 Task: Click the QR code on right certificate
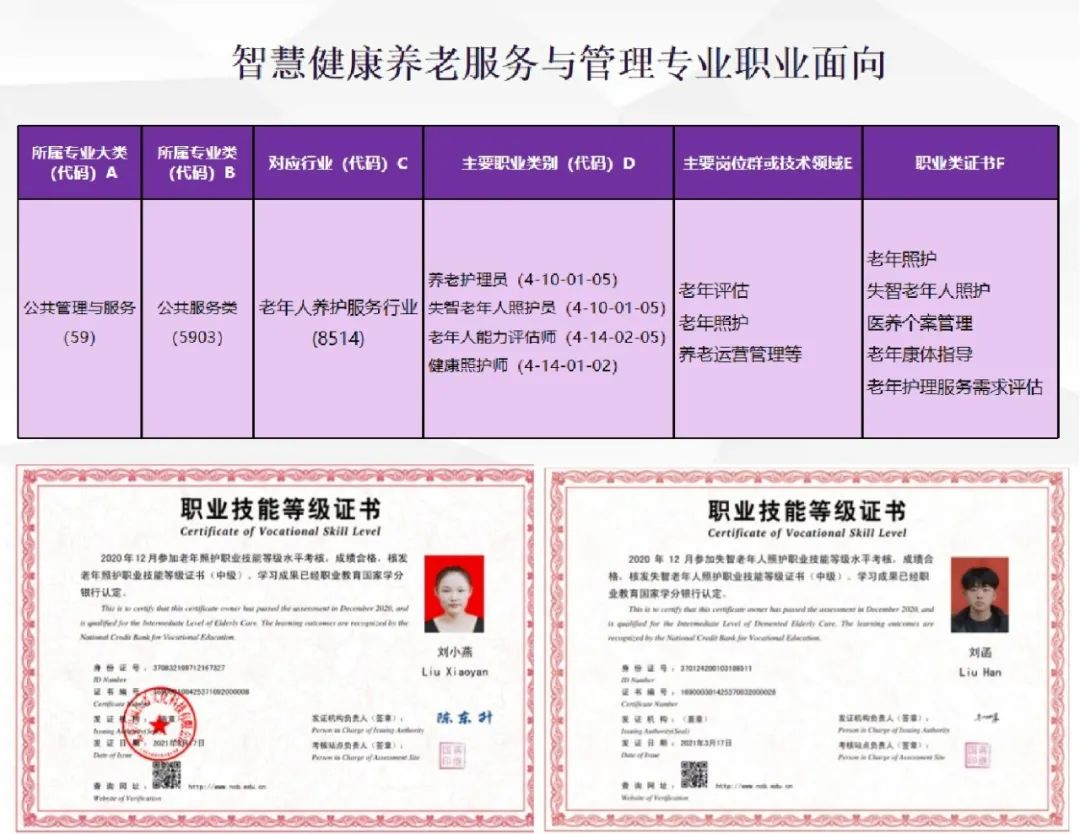click(693, 774)
